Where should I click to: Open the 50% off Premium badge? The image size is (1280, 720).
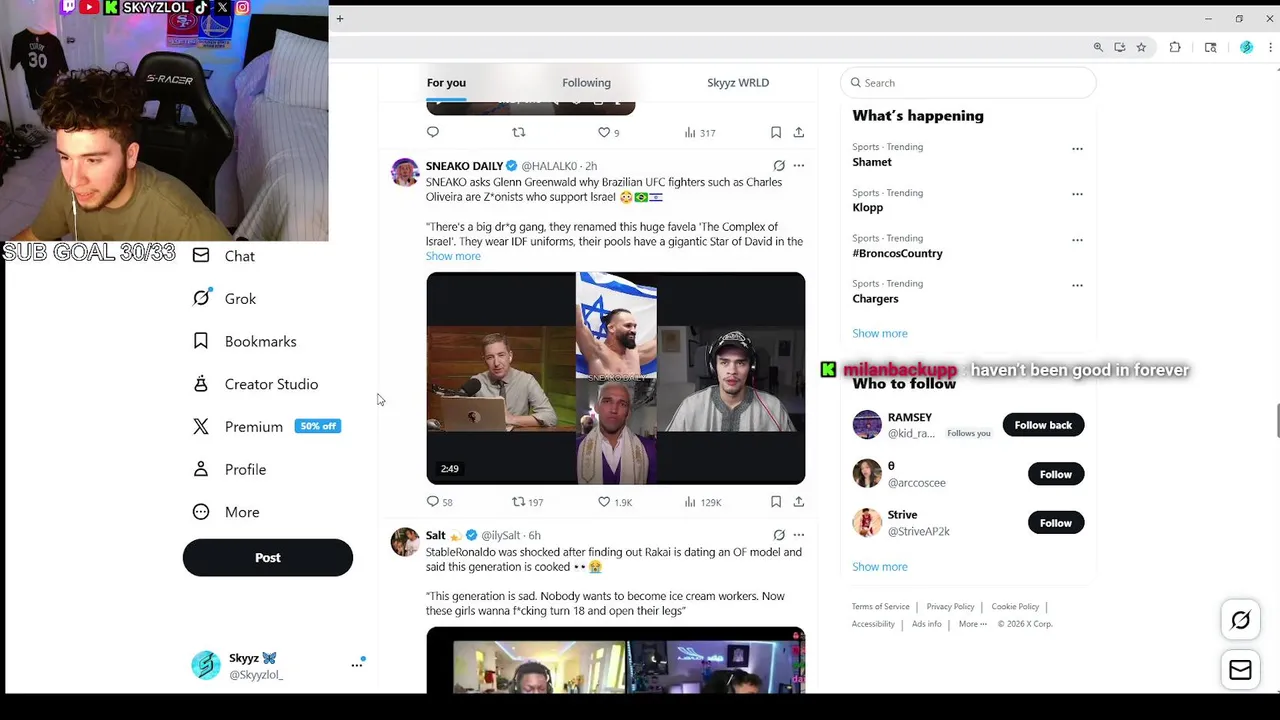click(318, 426)
